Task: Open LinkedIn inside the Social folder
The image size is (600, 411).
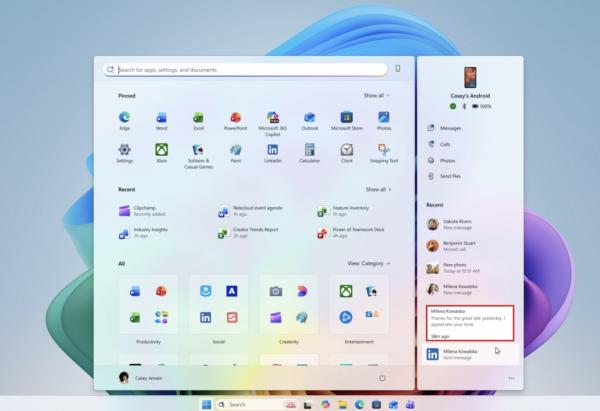Action: coord(205,317)
